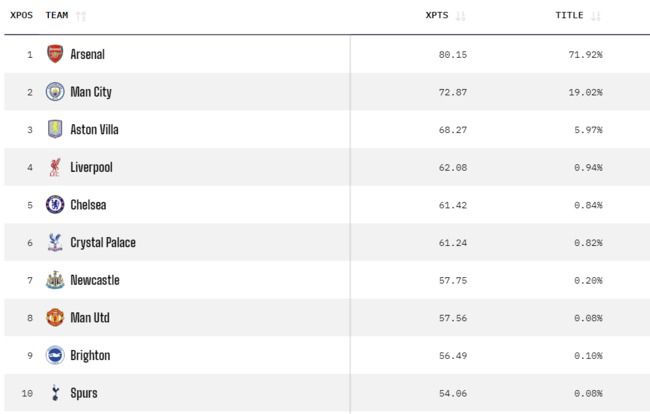Click the Newcastle club badge
Viewport: 650px width, 414px height.
pyautogui.click(x=55, y=280)
